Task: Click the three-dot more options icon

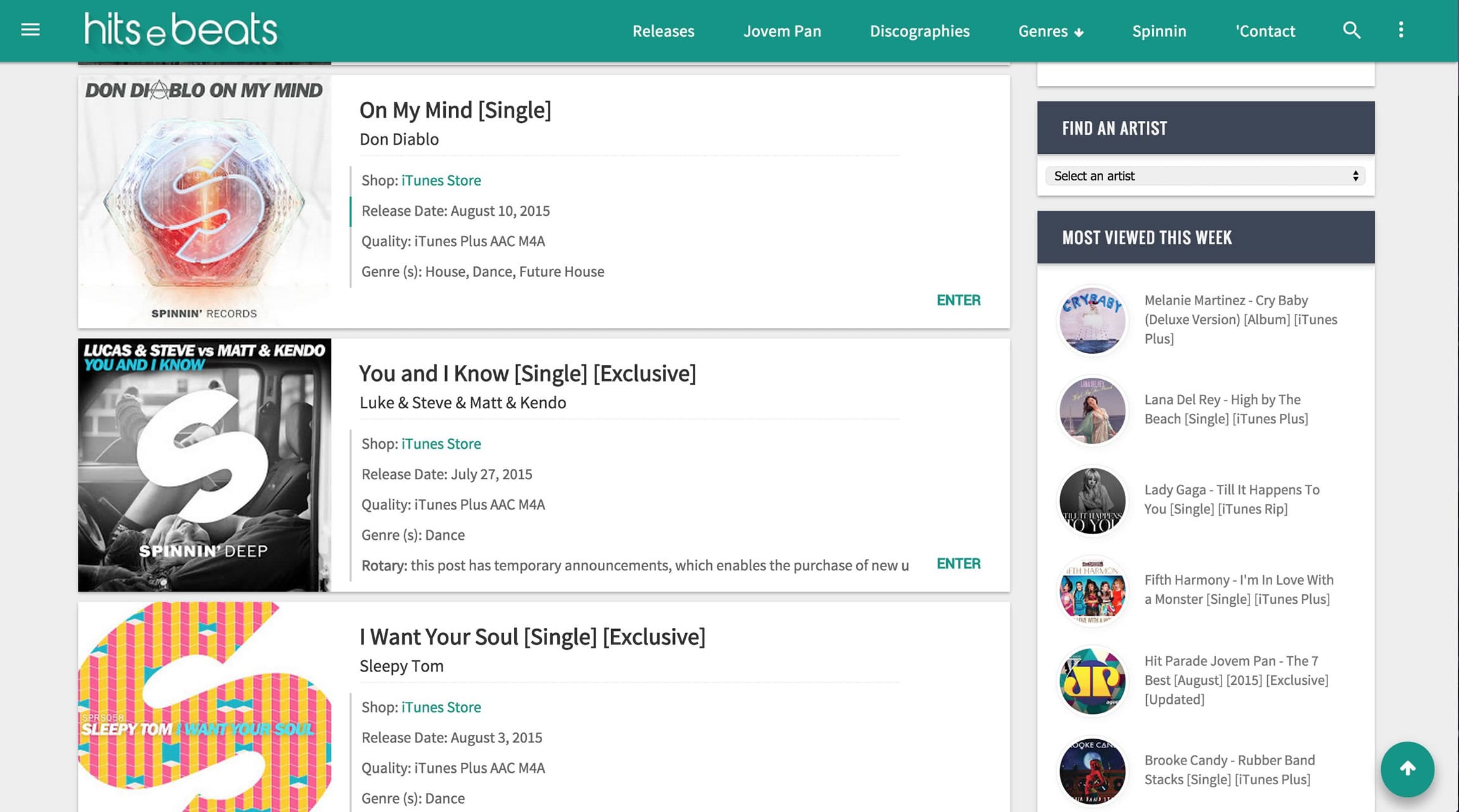Action: [1401, 30]
